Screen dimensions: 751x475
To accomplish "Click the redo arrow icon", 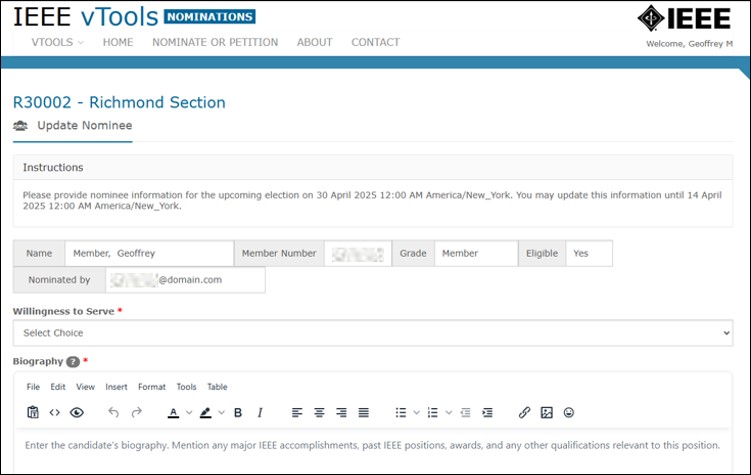I will pos(137,412).
